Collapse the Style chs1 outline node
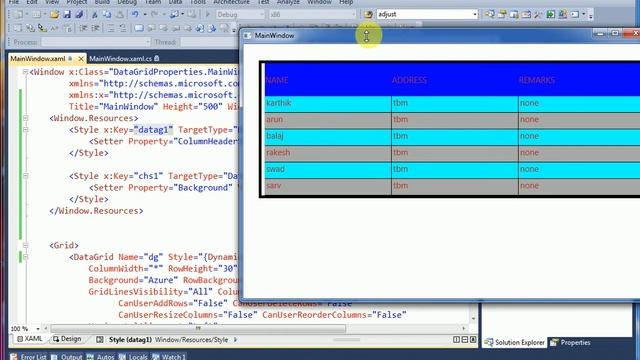This screenshot has width=640, height=360. click(25, 176)
